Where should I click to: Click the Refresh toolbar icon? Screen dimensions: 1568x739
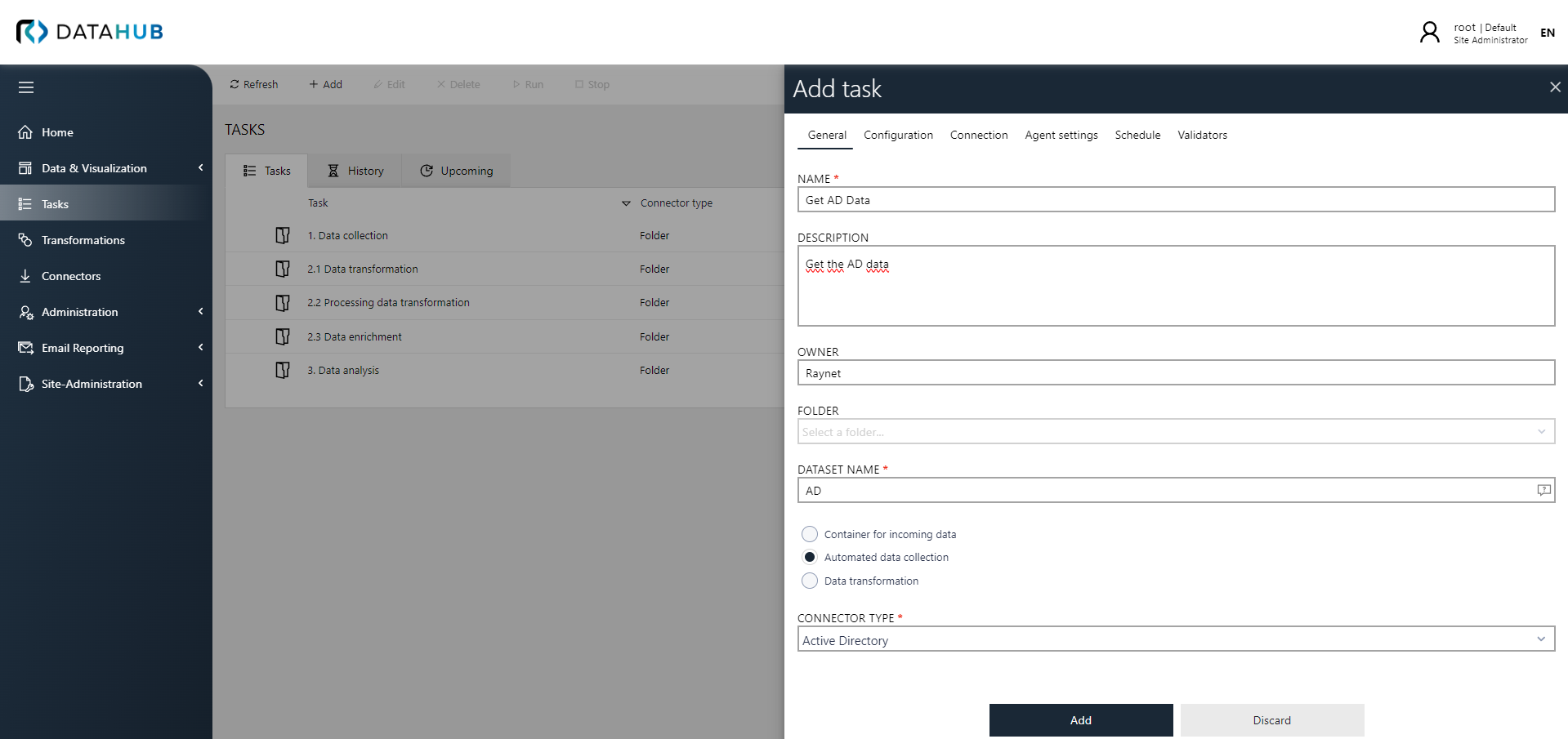point(236,84)
